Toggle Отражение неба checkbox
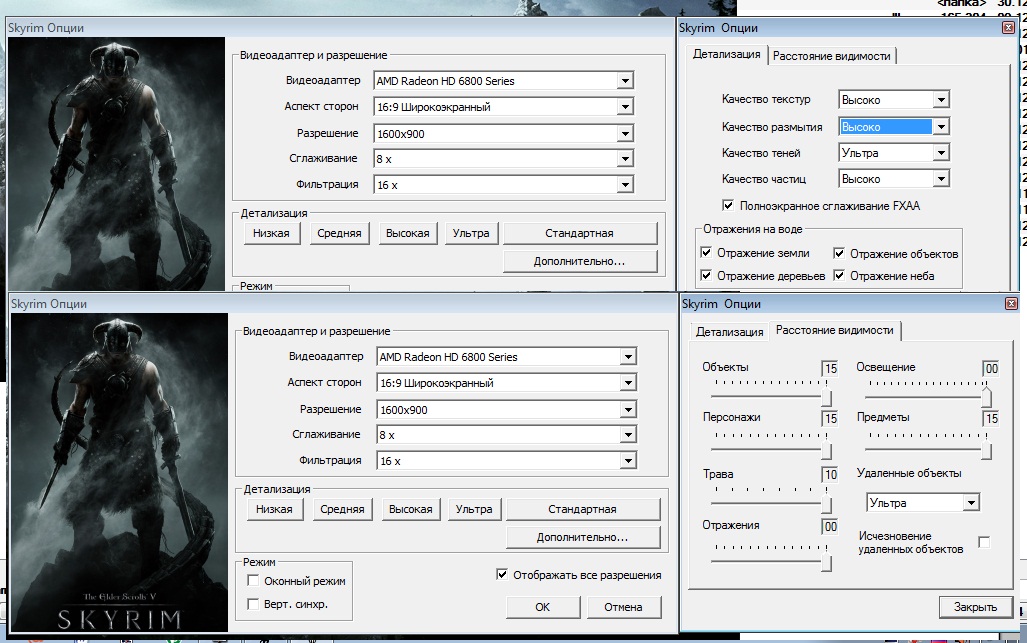 (839, 275)
